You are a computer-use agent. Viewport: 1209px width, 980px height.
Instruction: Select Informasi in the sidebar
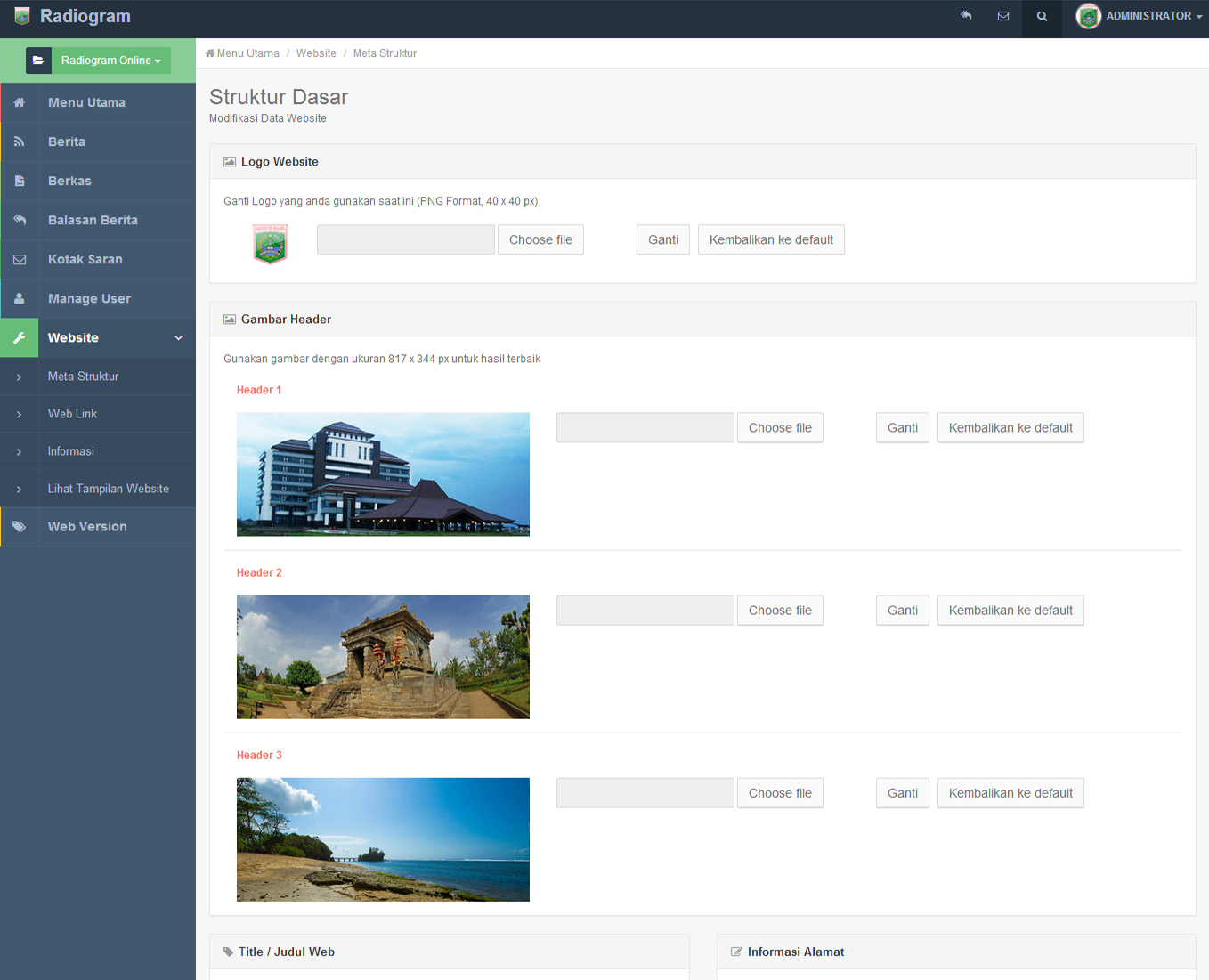click(x=71, y=451)
